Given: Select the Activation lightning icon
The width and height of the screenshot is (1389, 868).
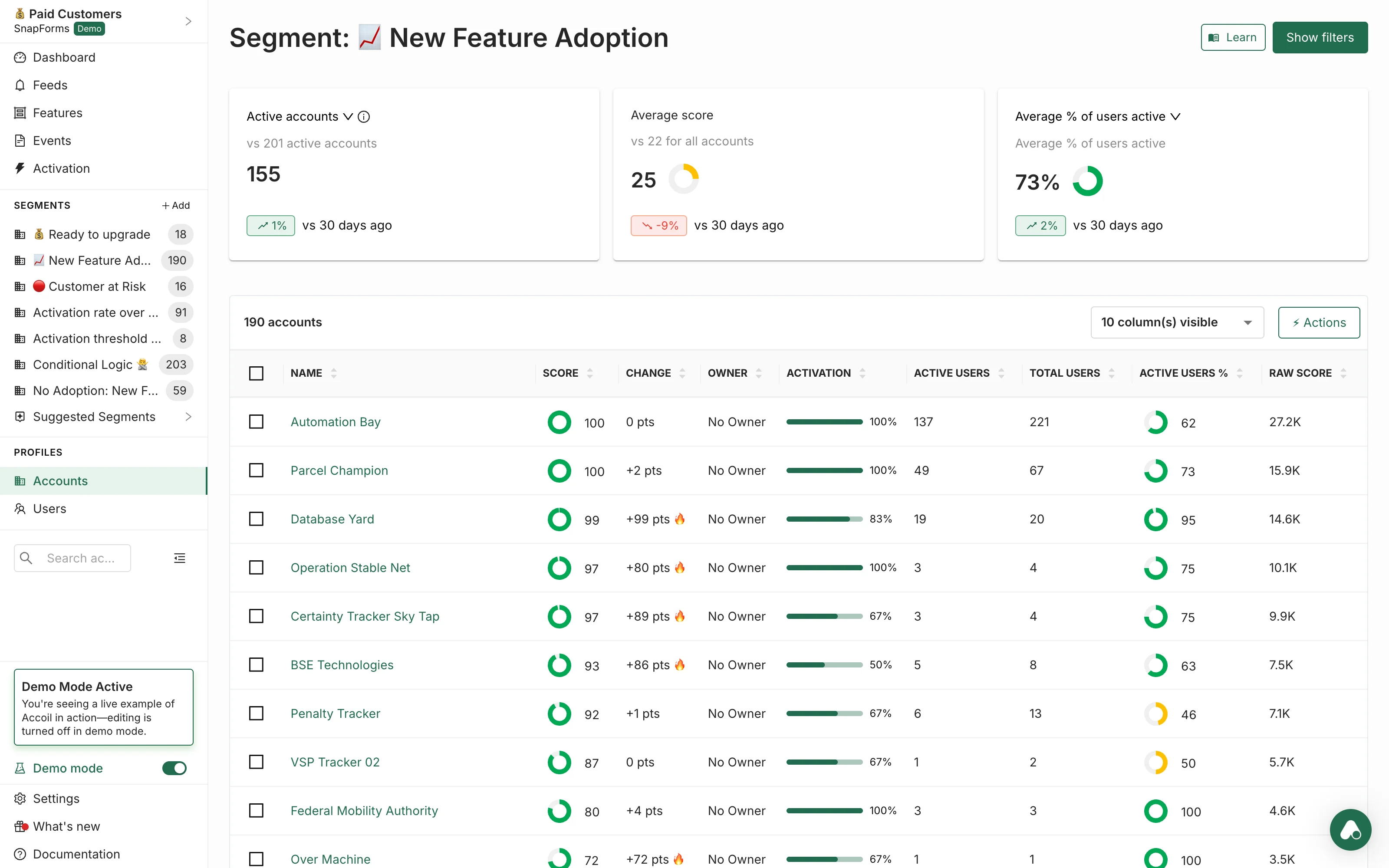Looking at the screenshot, I should 20,168.
